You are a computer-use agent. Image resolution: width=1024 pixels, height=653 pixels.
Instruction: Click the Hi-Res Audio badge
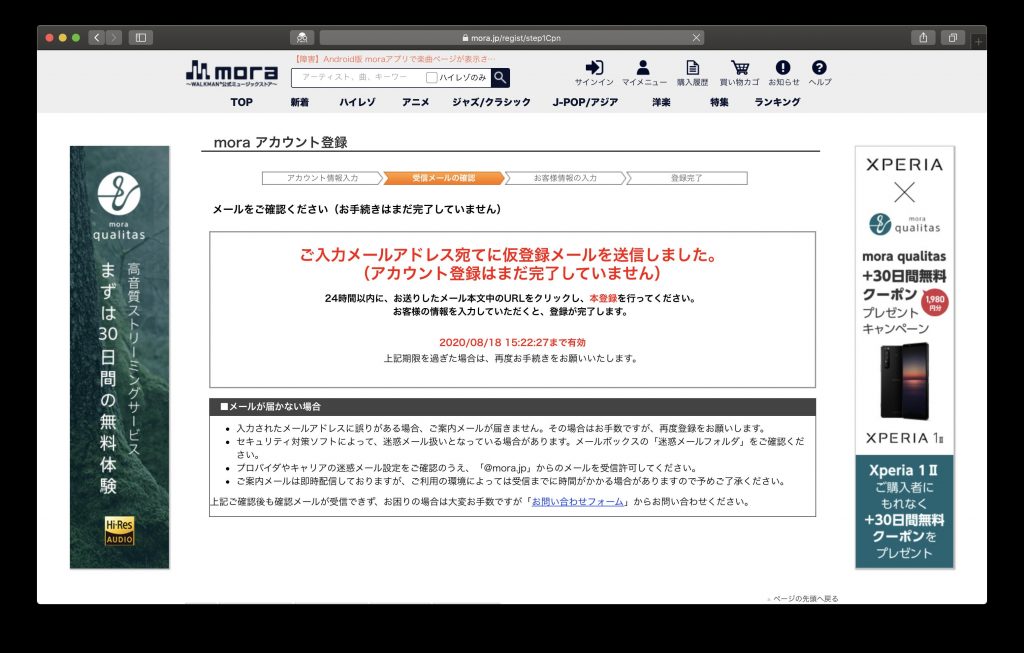tap(120, 531)
